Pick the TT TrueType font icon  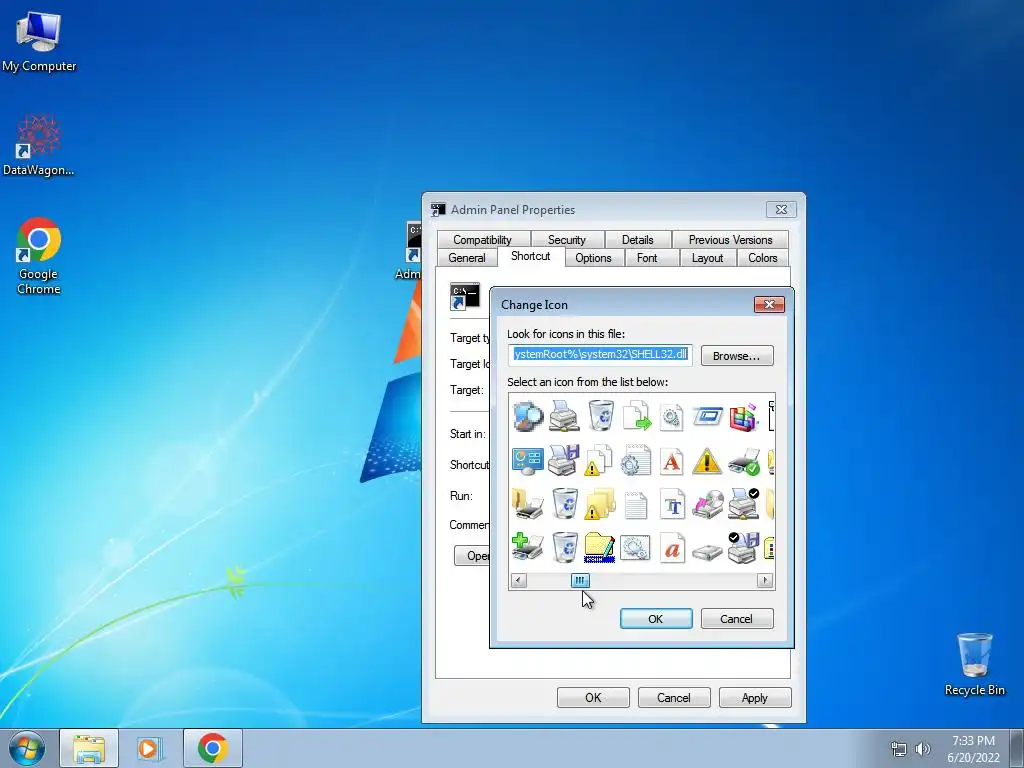point(672,504)
